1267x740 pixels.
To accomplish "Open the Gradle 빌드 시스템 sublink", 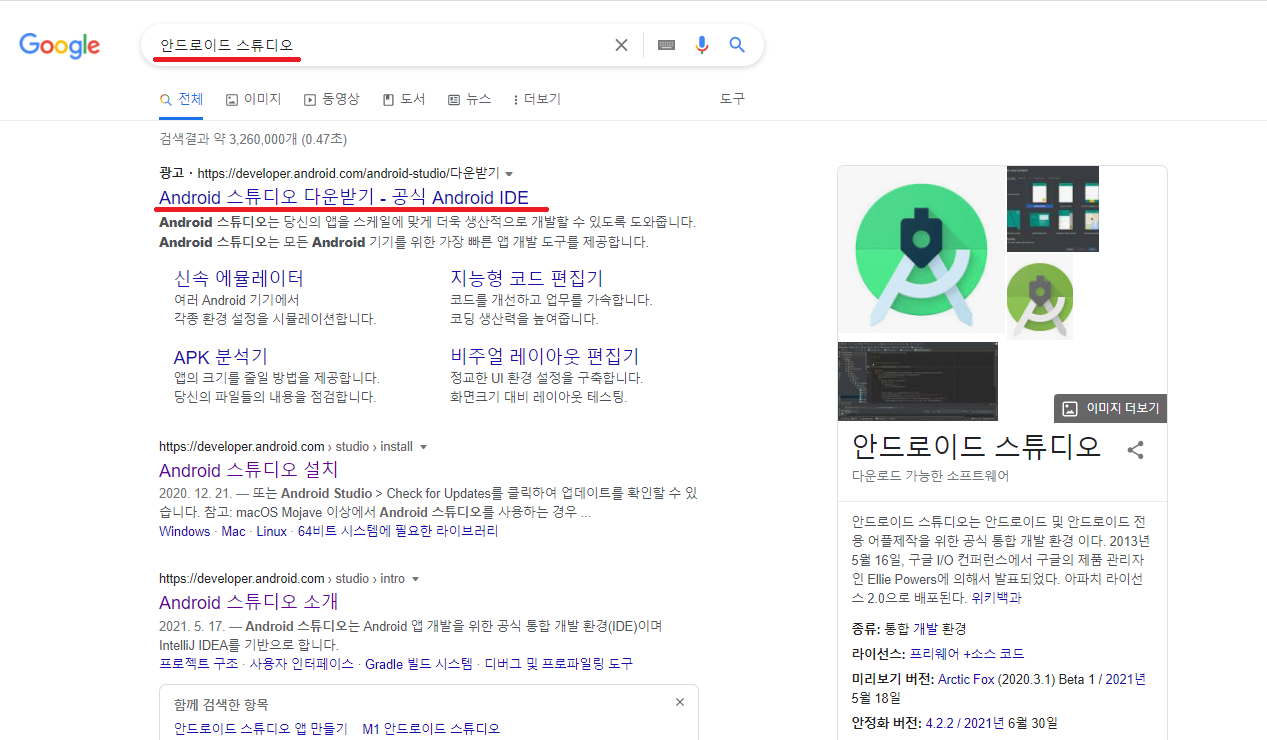I will (419, 664).
